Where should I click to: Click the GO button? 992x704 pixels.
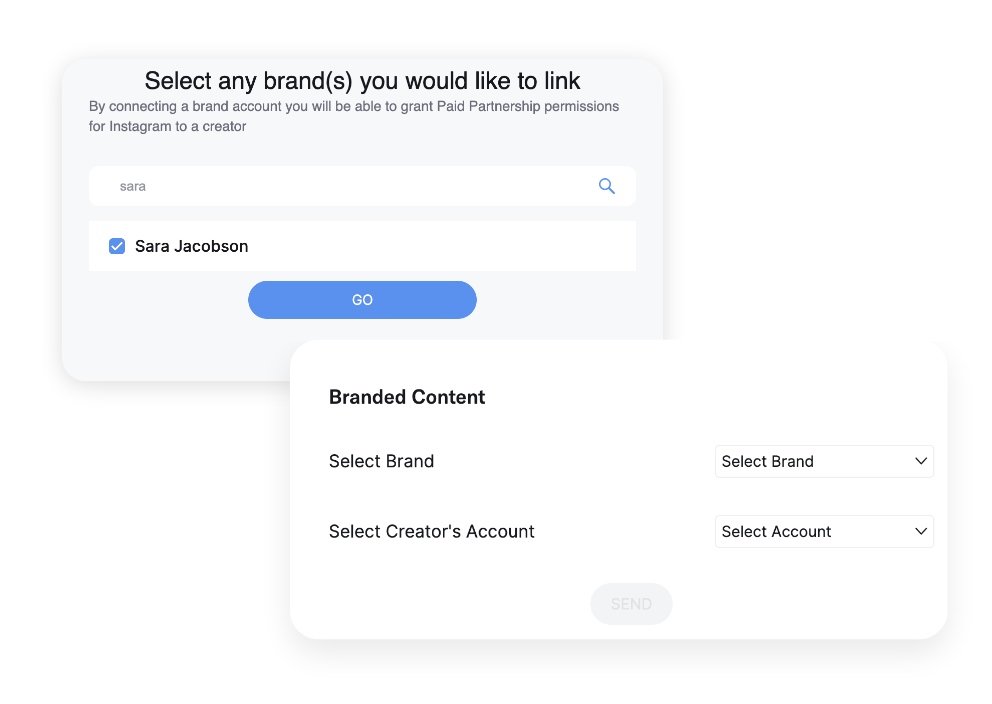(x=362, y=300)
